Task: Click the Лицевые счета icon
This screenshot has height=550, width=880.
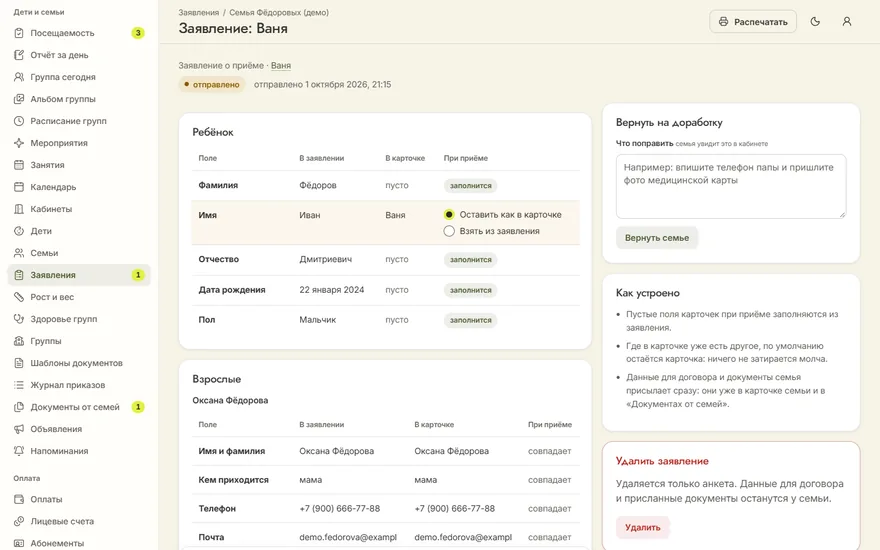Action: [19, 521]
